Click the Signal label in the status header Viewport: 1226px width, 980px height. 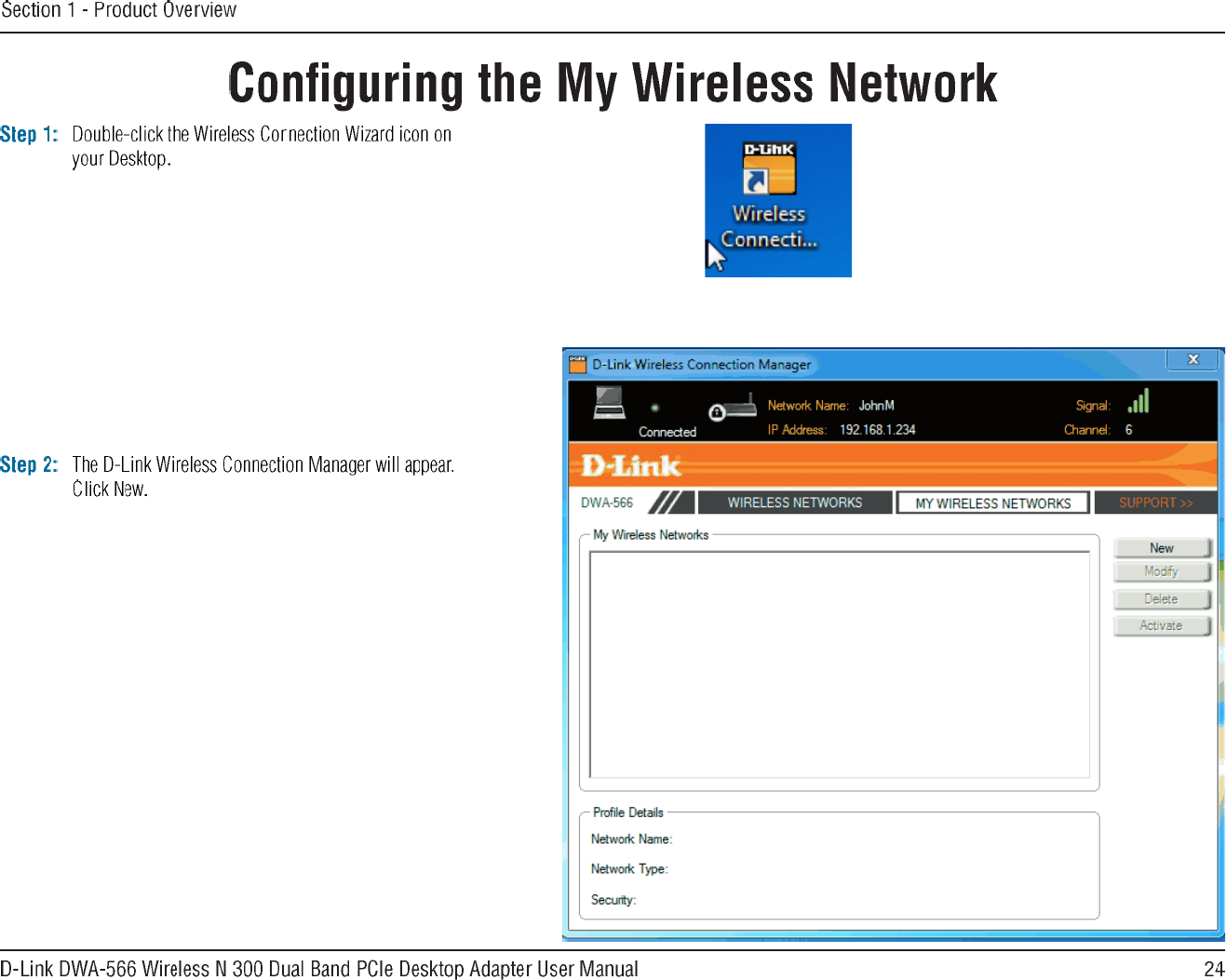[1093, 406]
